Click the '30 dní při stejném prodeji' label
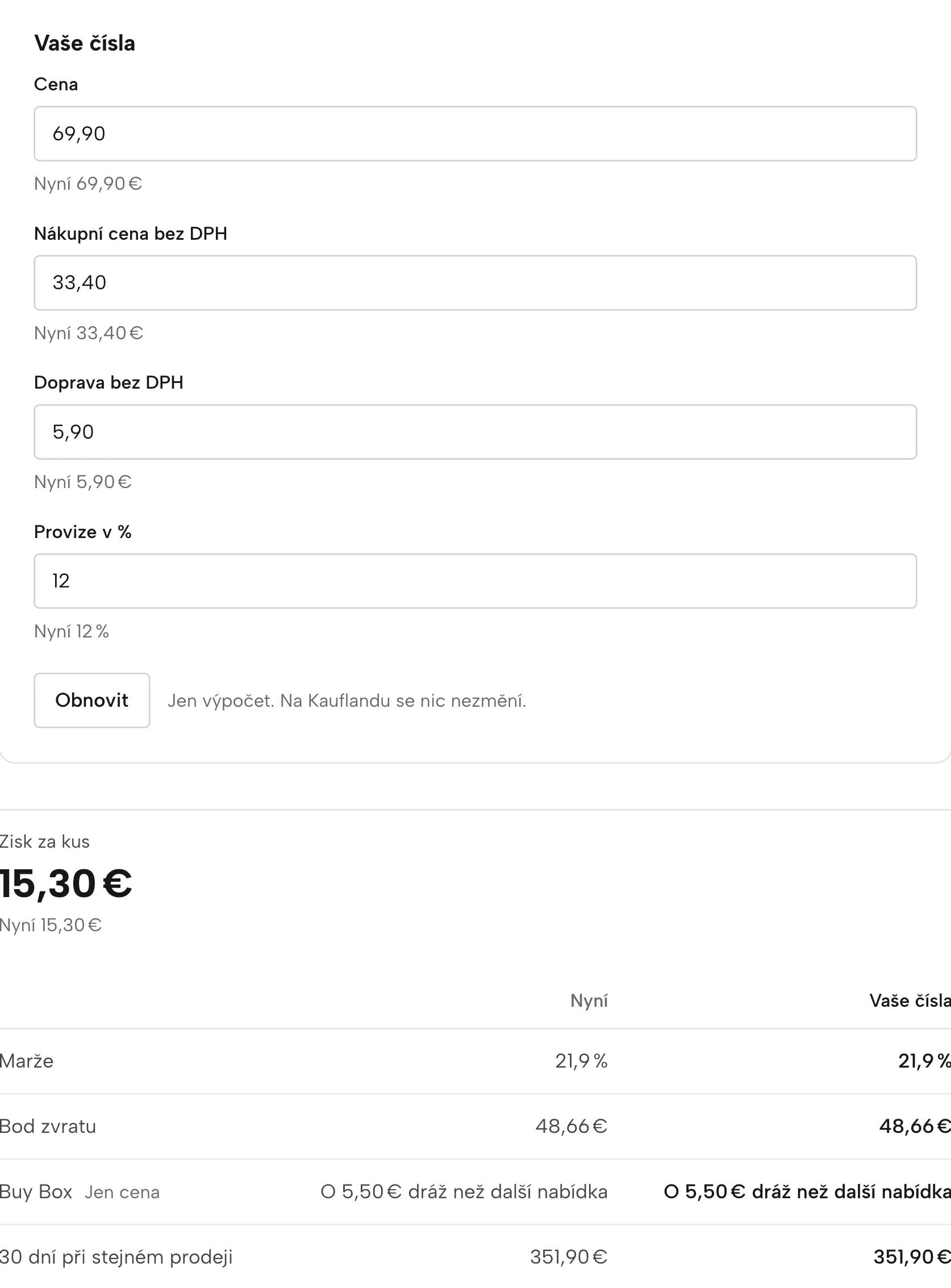The image size is (951, 1288). 116,1257
